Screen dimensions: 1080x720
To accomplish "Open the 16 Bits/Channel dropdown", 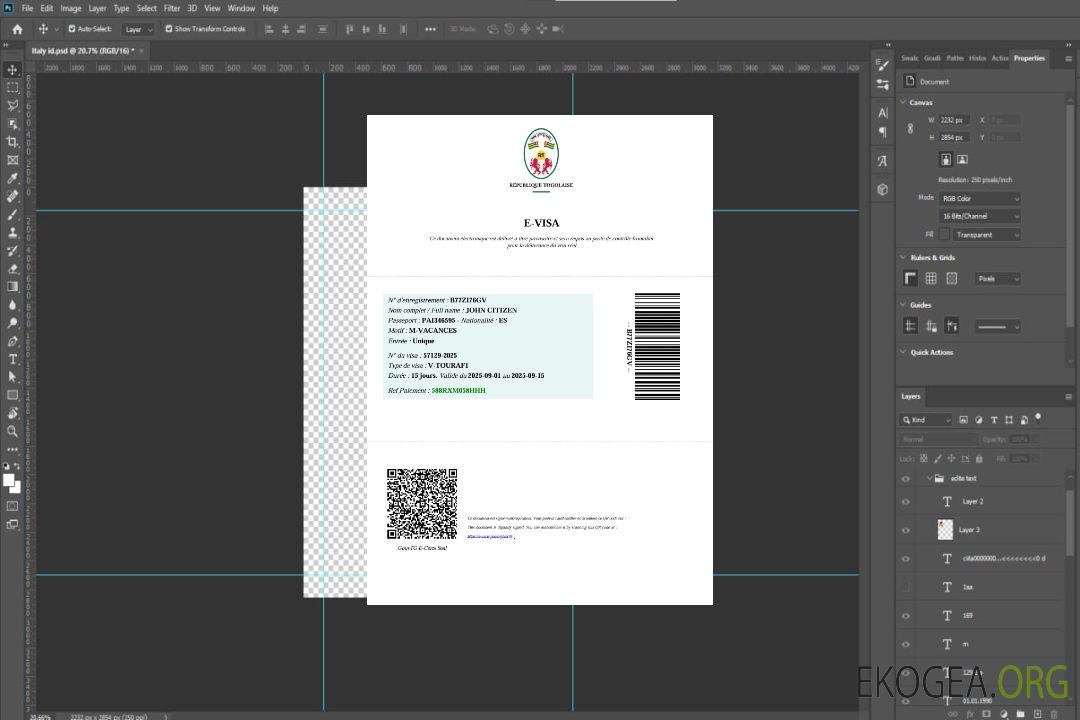I will [979, 216].
